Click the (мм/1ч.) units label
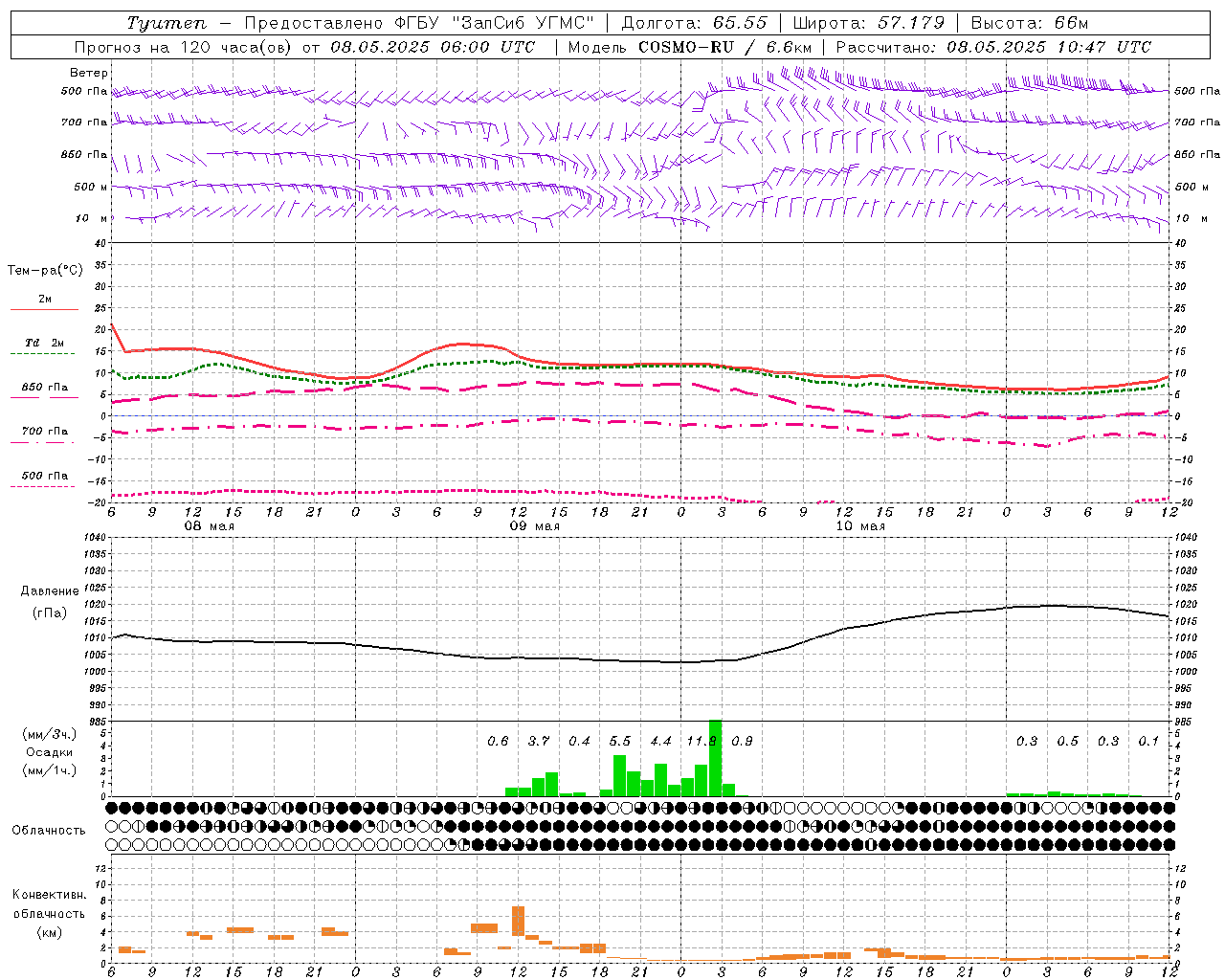Viewport: 1225px width, 980px height. coord(49,770)
